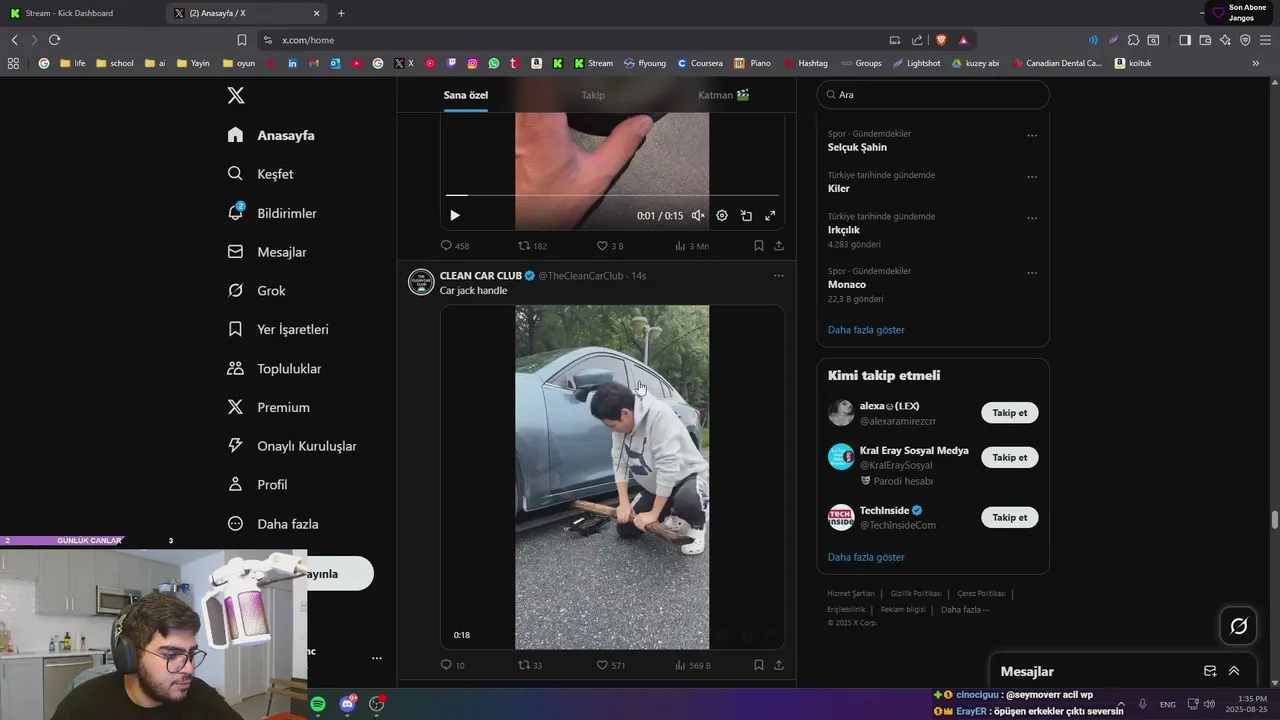Image resolution: width=1280 pixels, height=720 pixels.
Task: Show more follow suggestions link
Action: tap(866, 557)
